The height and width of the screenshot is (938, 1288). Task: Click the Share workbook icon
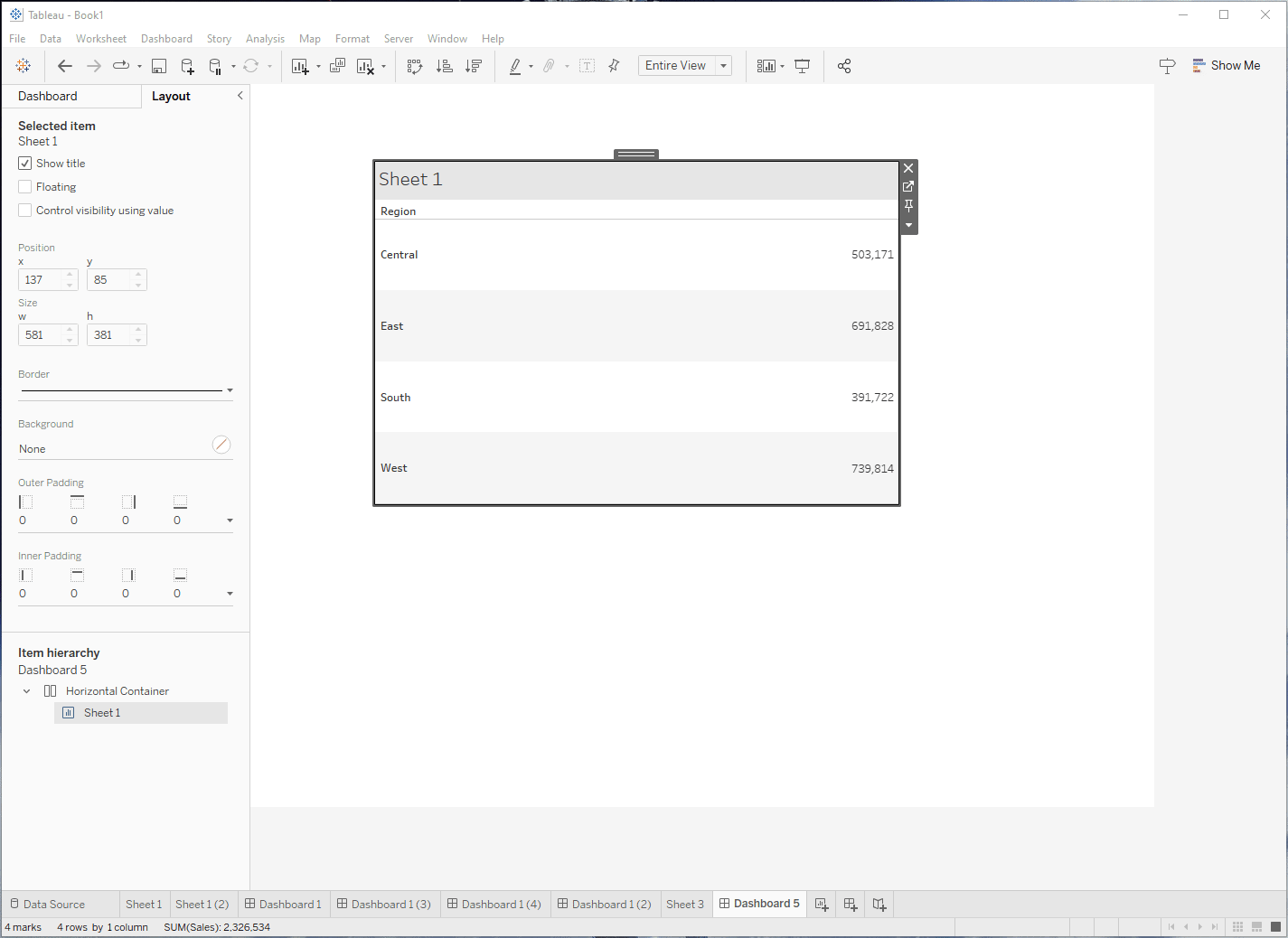tap(844, 66)
